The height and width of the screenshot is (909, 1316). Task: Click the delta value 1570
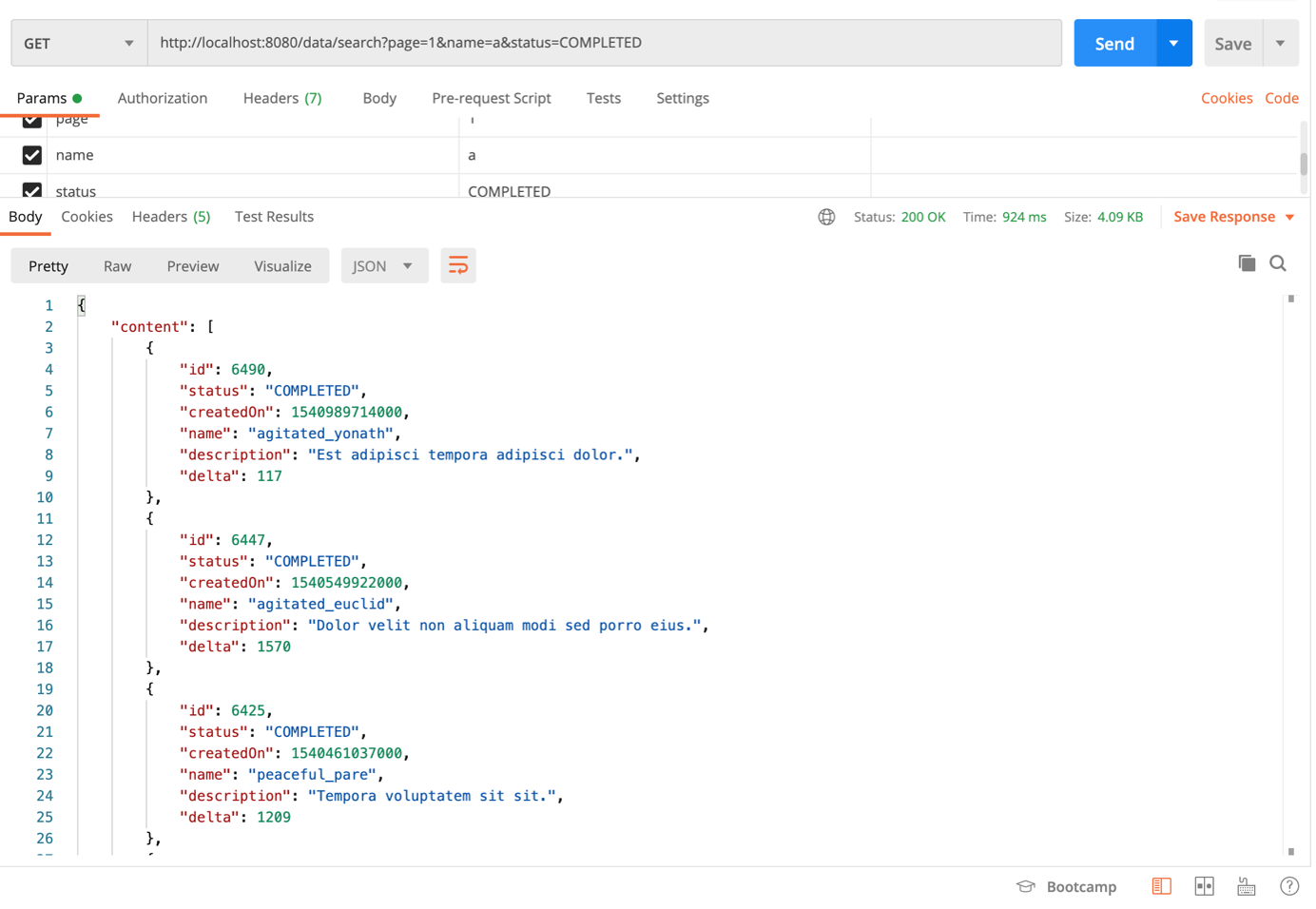click(274, 647)
